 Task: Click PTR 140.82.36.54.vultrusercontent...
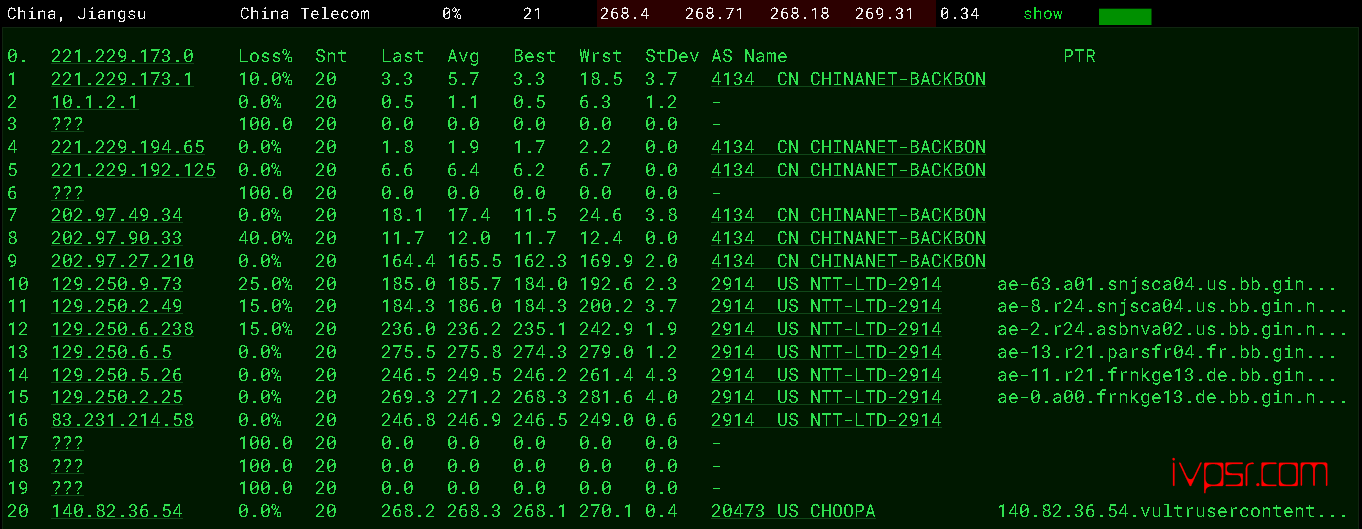[1172, 511]
